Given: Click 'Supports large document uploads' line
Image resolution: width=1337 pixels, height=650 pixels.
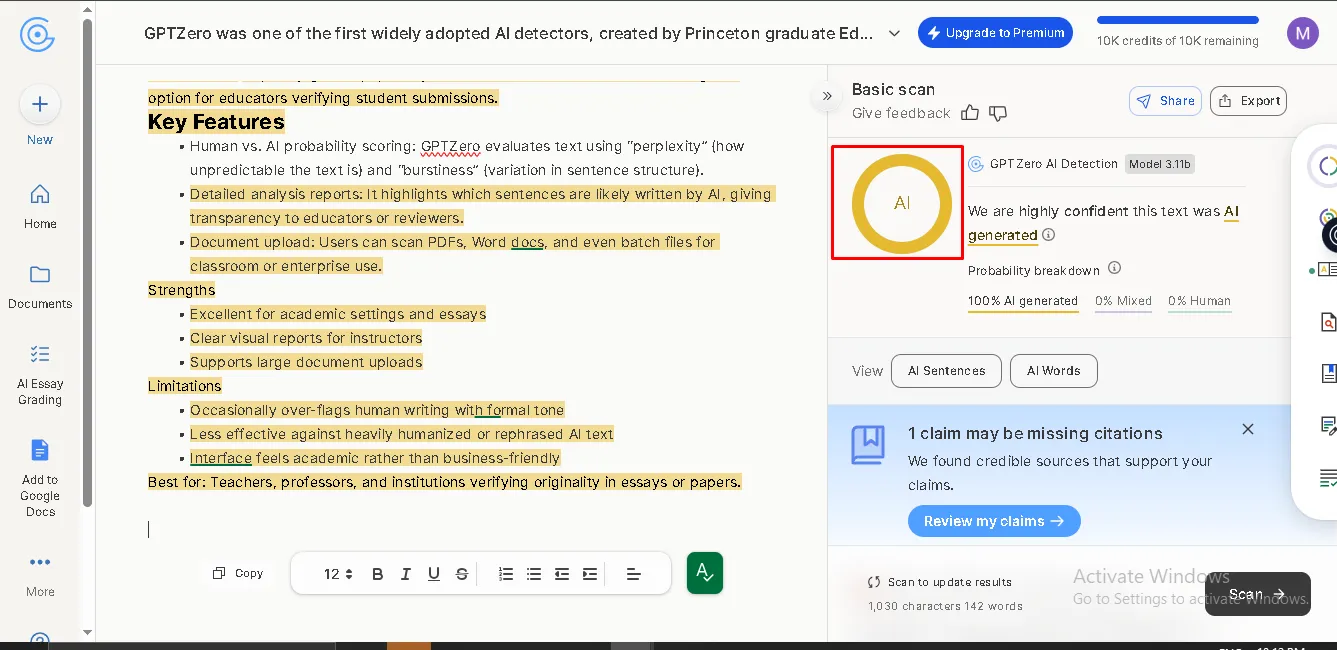Looking at the screenshot, I should point(306,362).
